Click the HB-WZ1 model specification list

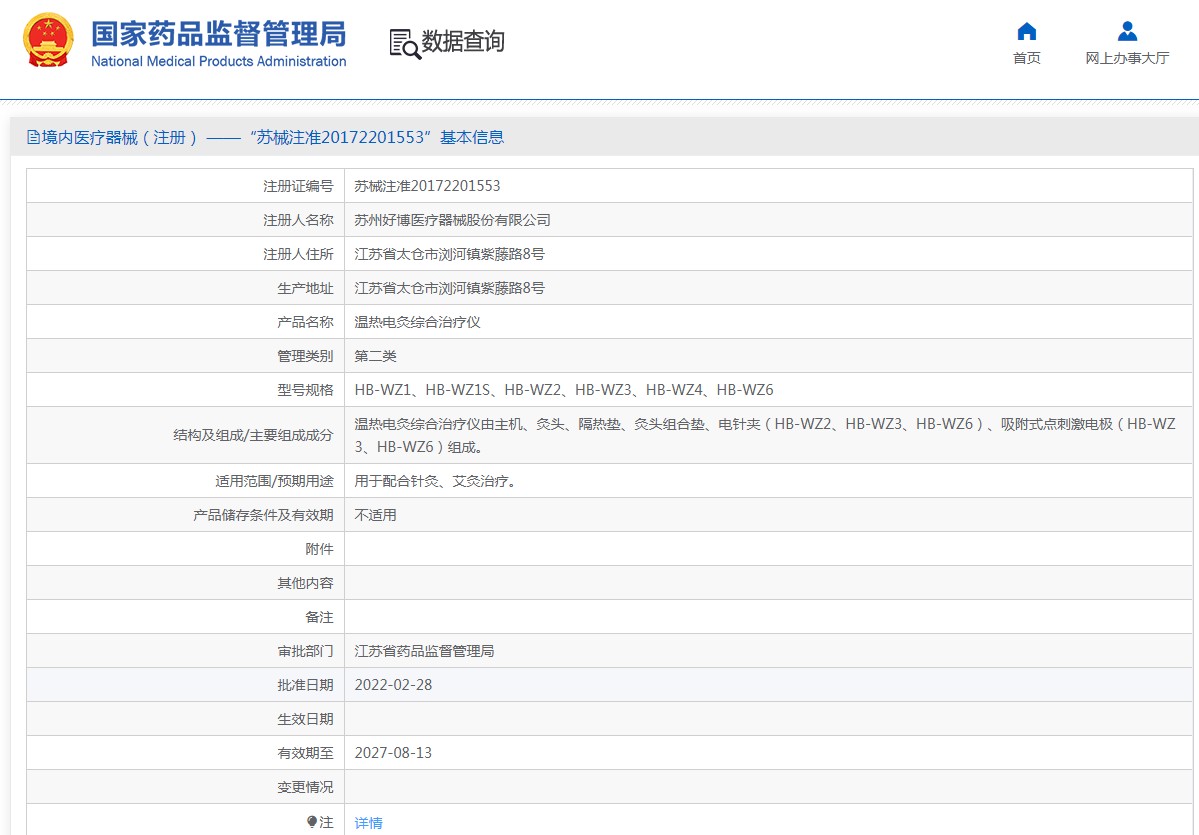coord(564,390)
